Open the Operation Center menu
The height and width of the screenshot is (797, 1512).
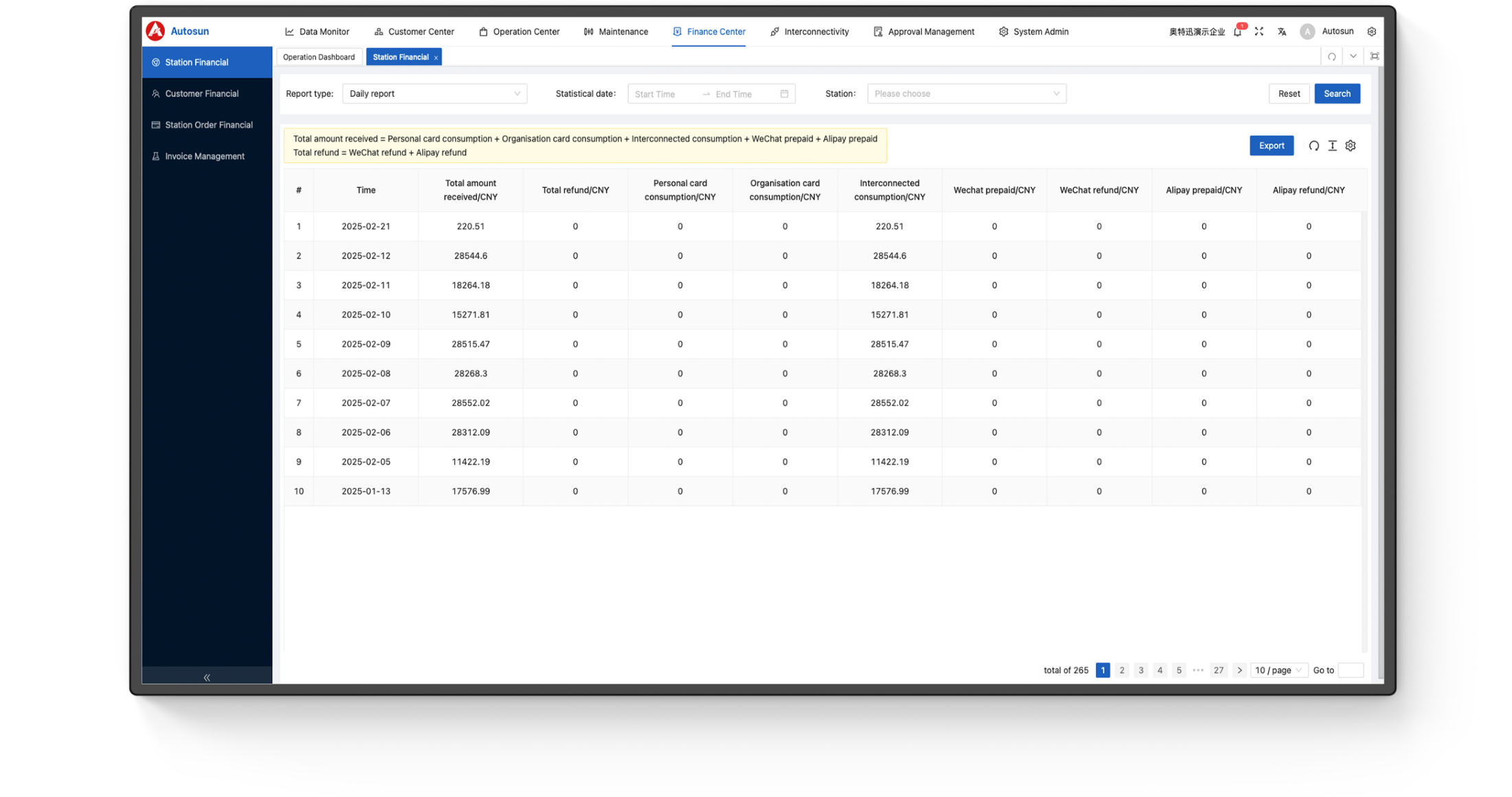[x=520, y=32]
